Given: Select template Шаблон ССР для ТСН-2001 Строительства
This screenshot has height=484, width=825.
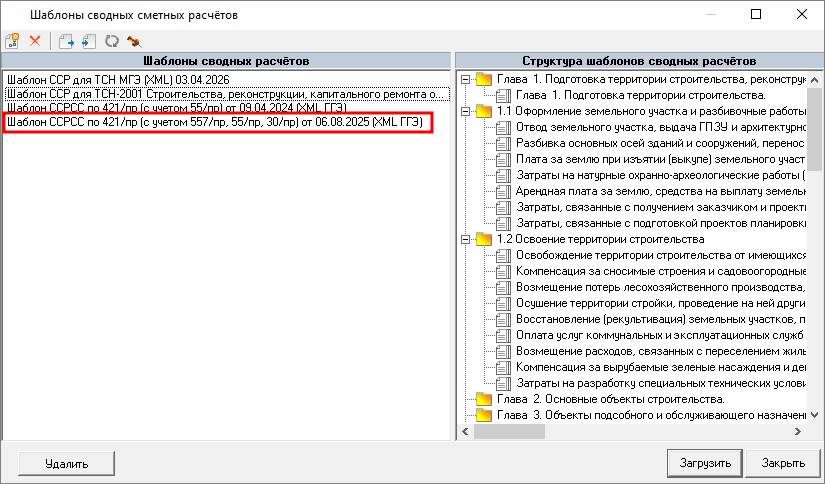Looking at the screenshot, I should pos(227,94).
